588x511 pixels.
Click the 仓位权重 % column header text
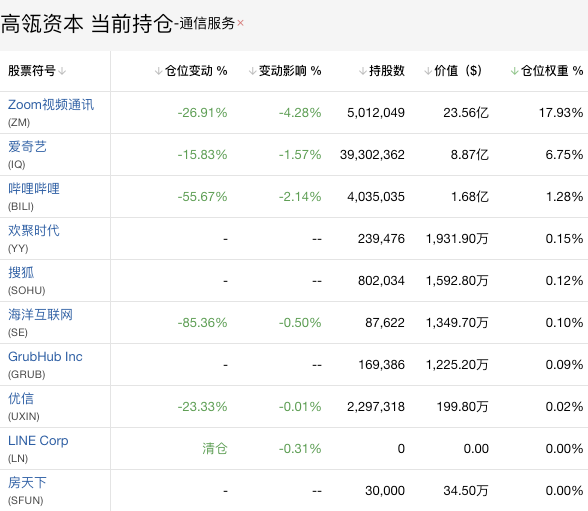(x=552, y=70)
